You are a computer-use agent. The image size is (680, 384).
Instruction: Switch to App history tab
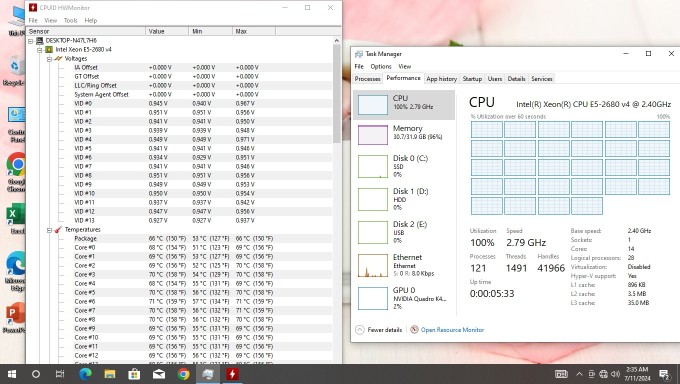[441, 79]
